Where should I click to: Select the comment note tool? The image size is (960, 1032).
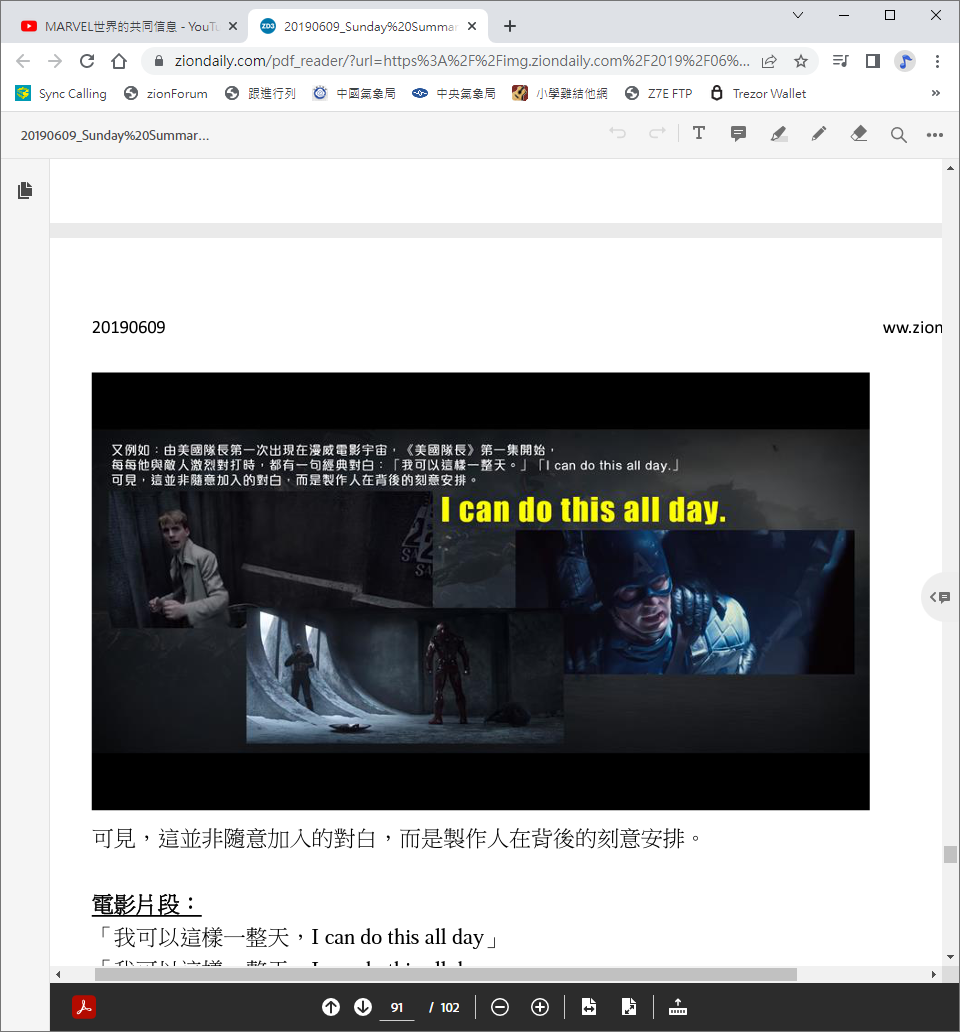pyautogui.click(x=739, y=134)
